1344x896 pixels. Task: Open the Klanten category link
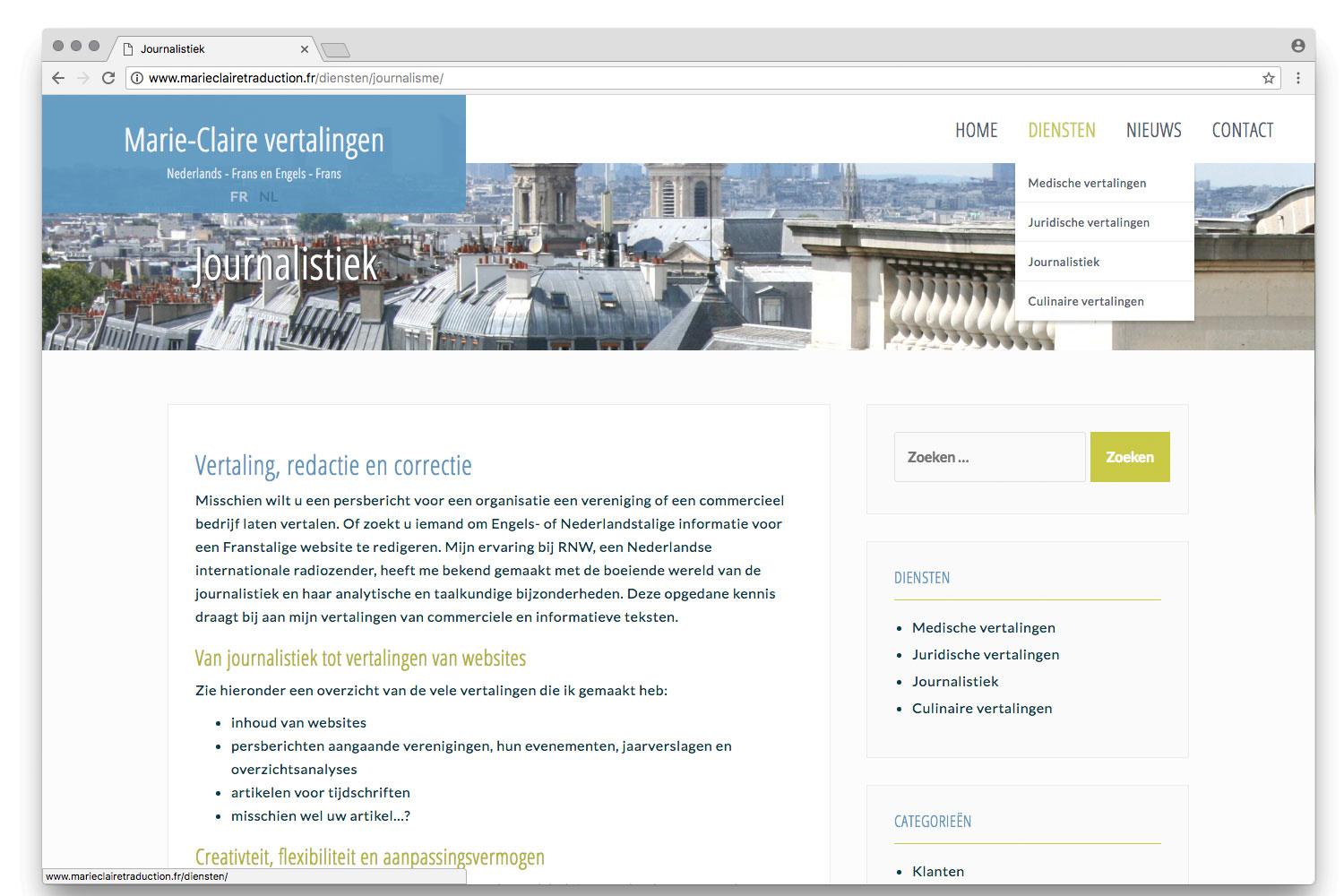coord(938,871)
